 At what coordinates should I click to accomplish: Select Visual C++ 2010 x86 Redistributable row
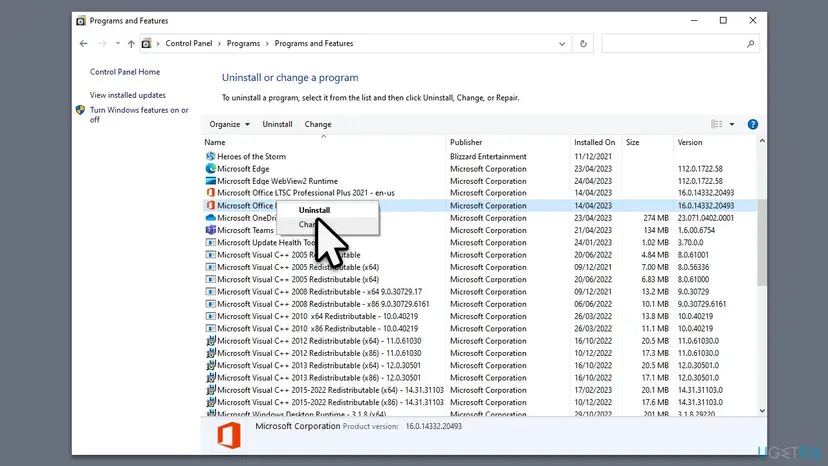click(479, 329)
